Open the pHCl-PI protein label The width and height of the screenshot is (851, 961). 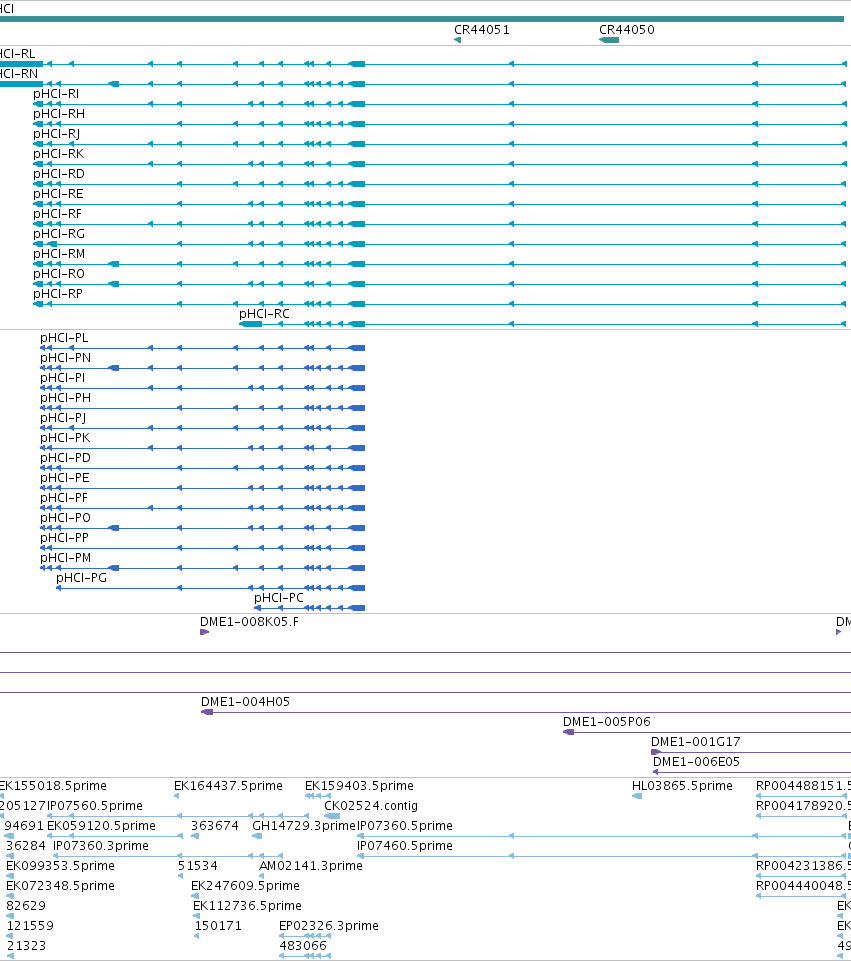pyautogui.click(x=62, y=378)
